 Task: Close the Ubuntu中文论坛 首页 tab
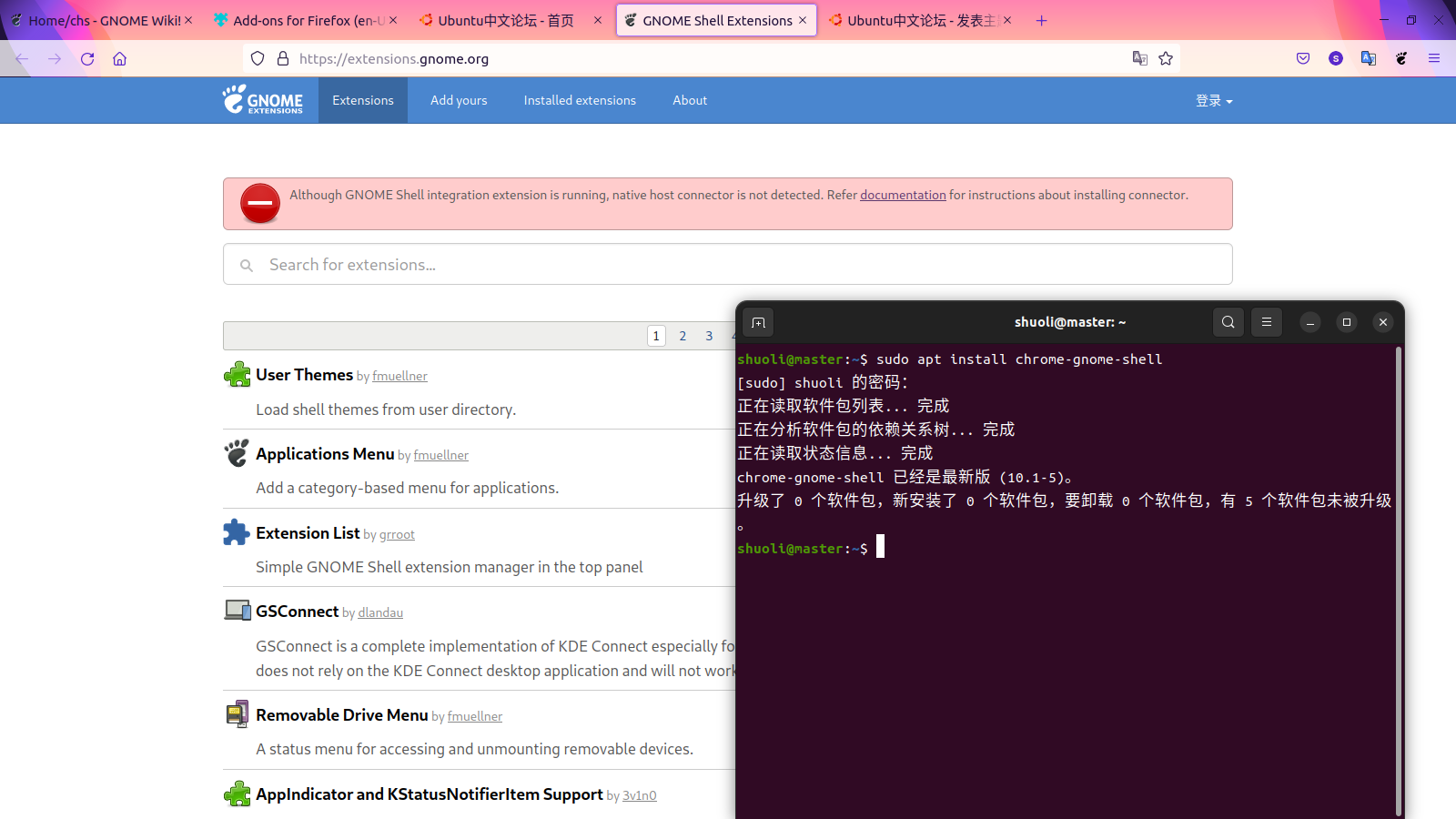pyautogui.click(x=598, y=20)
